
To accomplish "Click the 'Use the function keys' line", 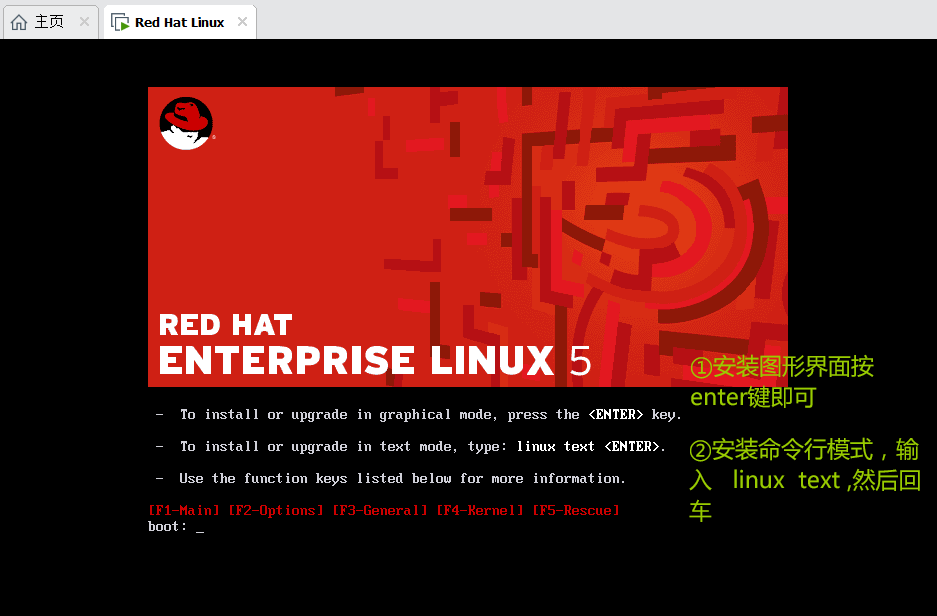I will 390,479.
